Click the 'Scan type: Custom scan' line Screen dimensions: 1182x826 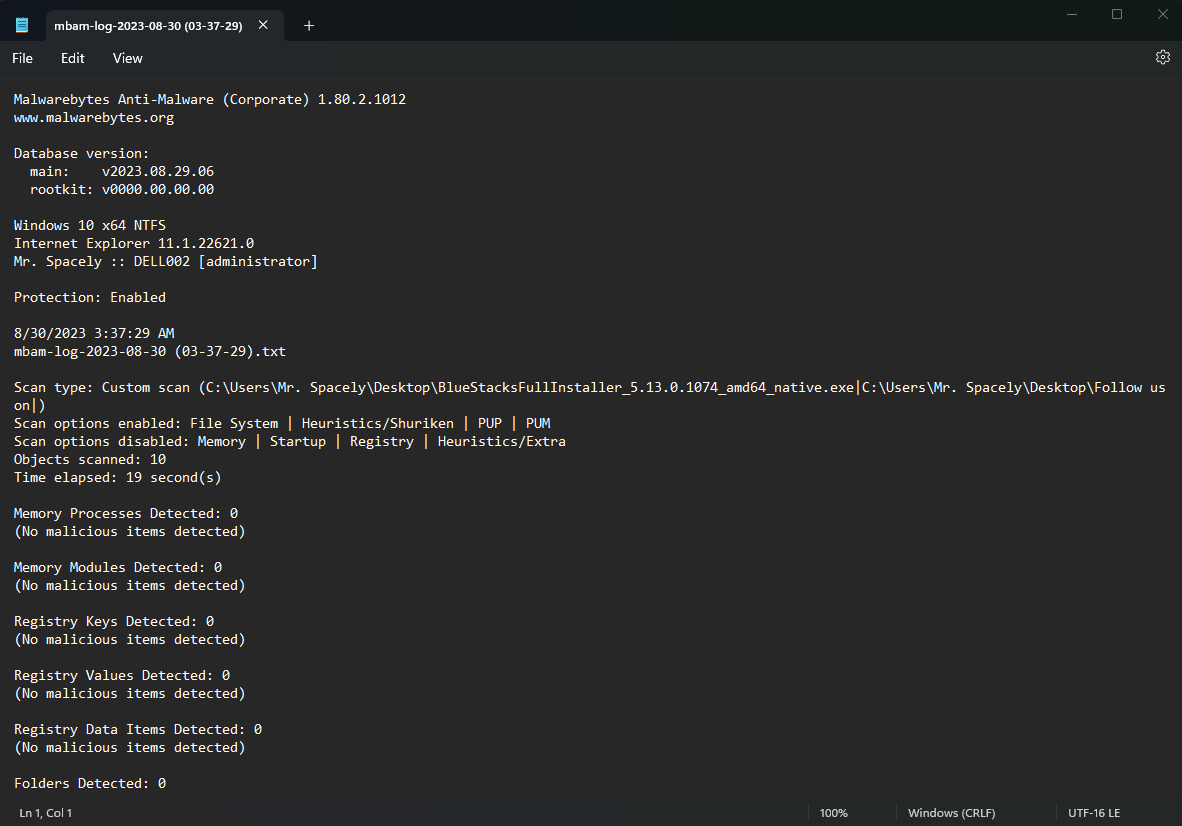(x=589, y=387)
